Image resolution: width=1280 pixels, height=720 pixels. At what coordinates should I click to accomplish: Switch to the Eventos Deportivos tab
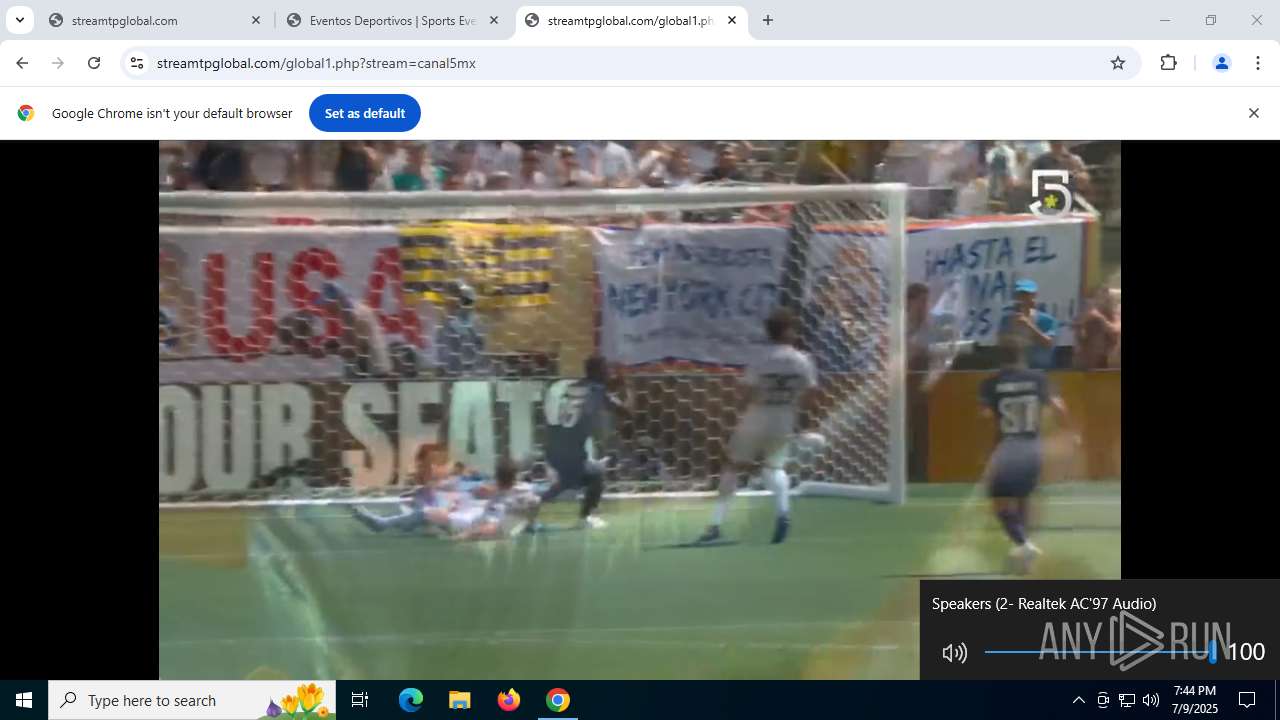click(393, 20)
